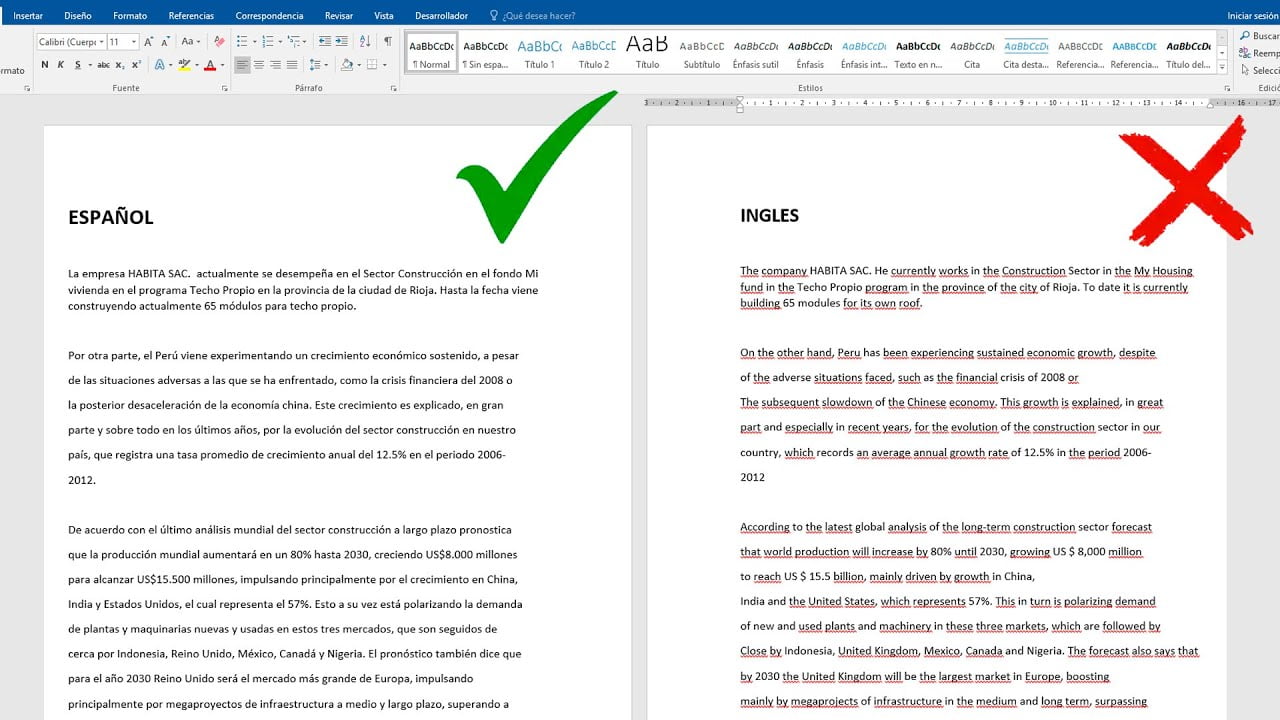The width and height of the screenshot is (1280, 720).
Task: Switch to the Referencias tab
Action: tap(191, 16)
